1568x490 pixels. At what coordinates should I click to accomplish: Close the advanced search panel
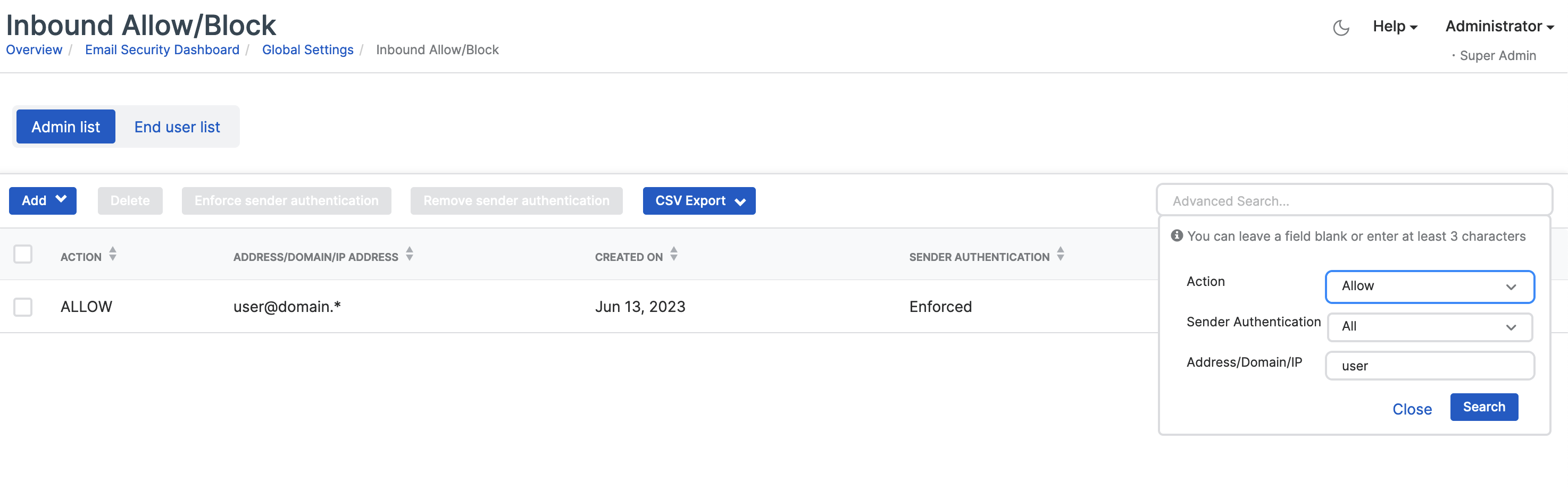[x=1412, y=409]
